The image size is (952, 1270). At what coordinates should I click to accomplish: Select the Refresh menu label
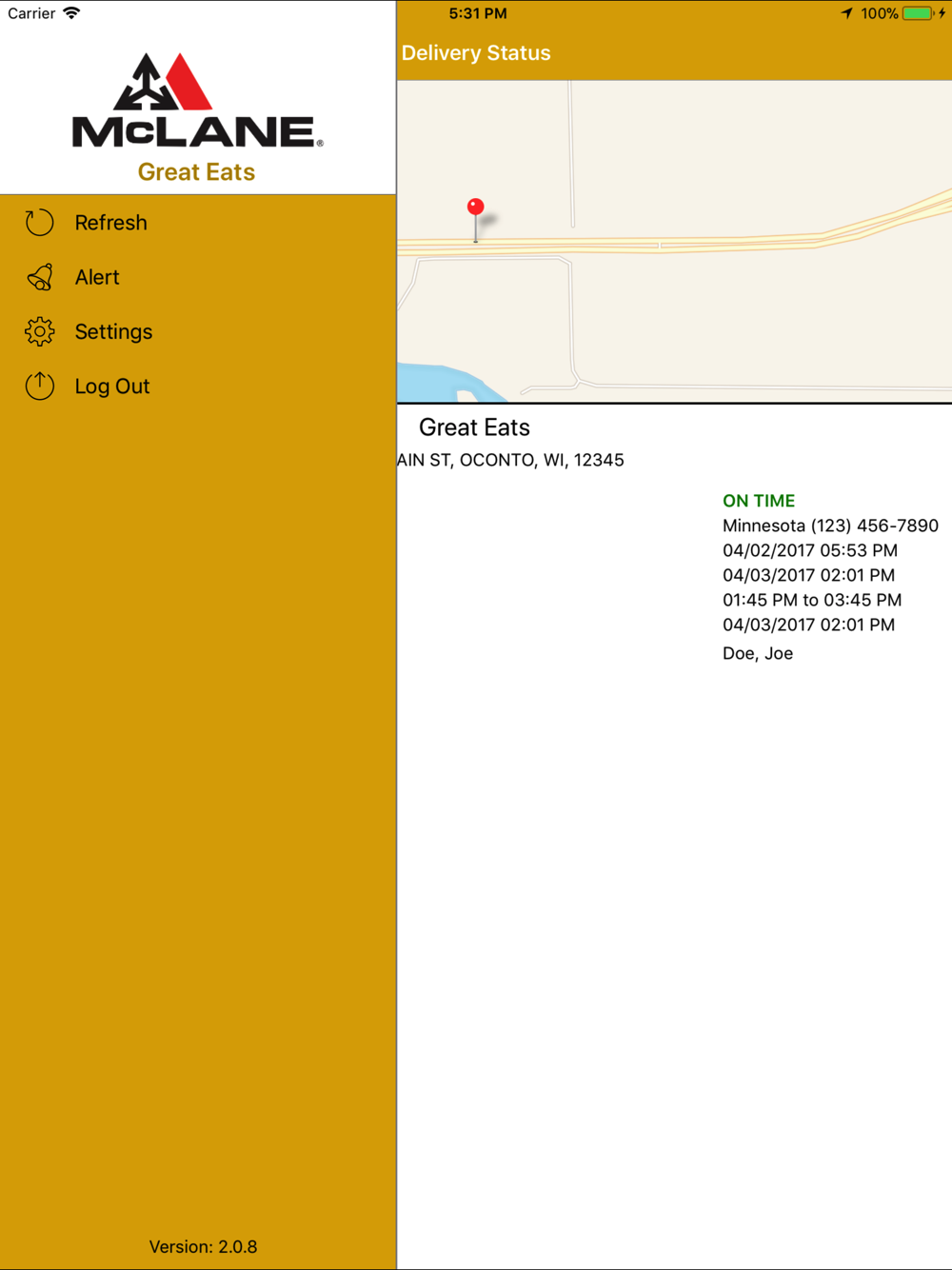(x=110, y=223)
